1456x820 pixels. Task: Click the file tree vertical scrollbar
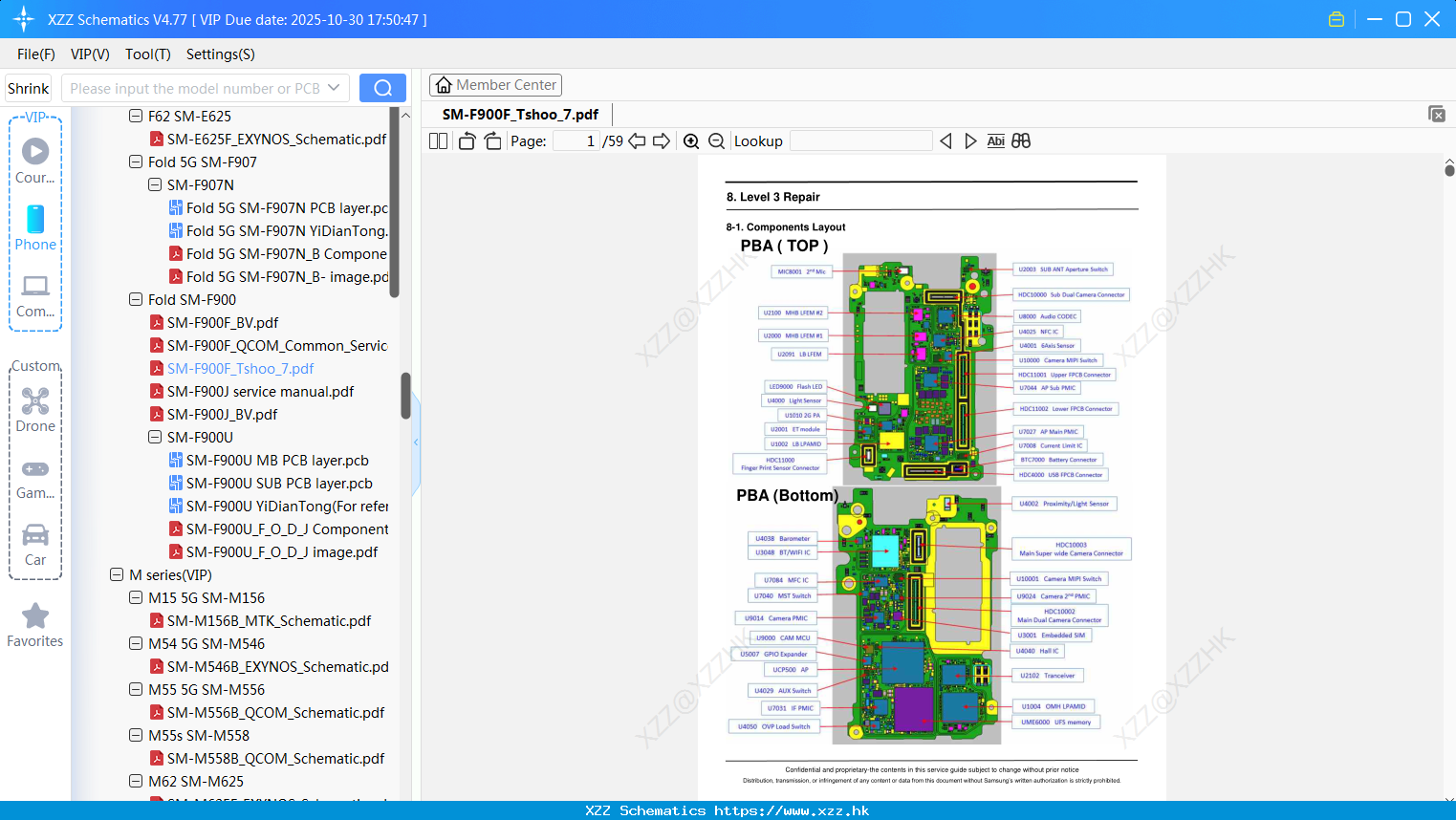point(406,396)
